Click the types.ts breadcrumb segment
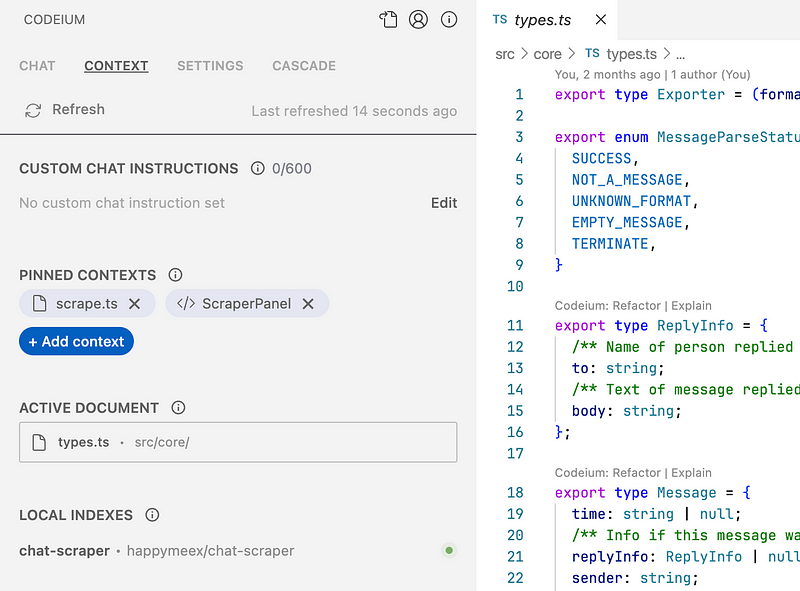The image size is (800, 591). click(632, 54)
